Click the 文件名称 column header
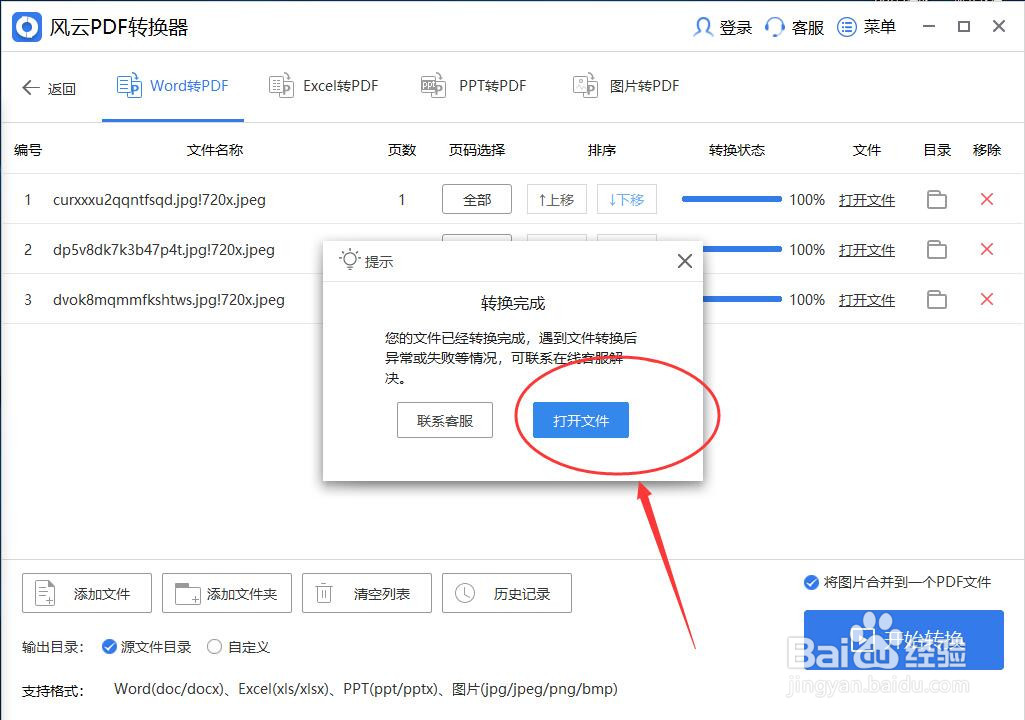The height and width of the screenshot is (720, 1025). [x=214, y=150]
